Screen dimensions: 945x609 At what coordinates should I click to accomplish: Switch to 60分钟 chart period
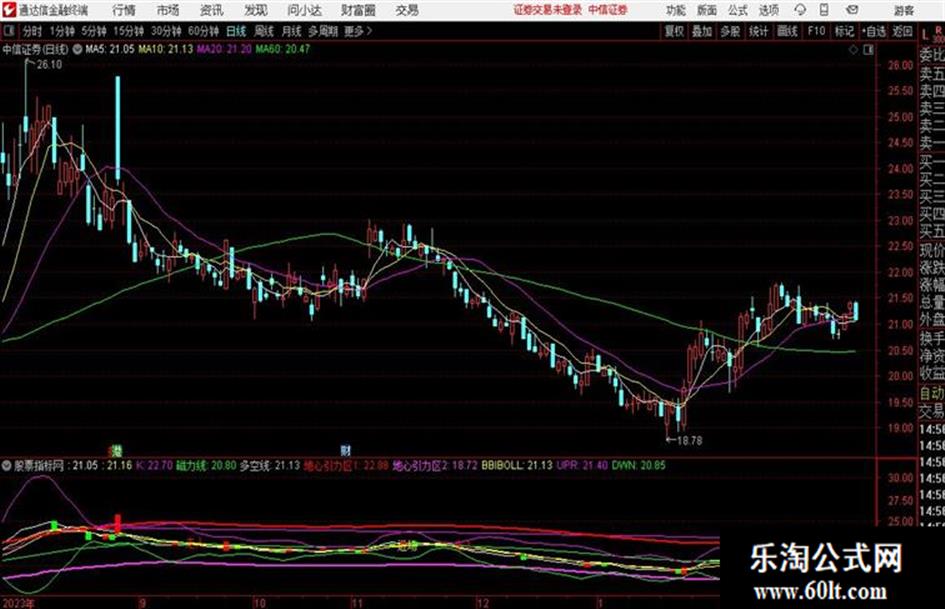click(204, 31)
